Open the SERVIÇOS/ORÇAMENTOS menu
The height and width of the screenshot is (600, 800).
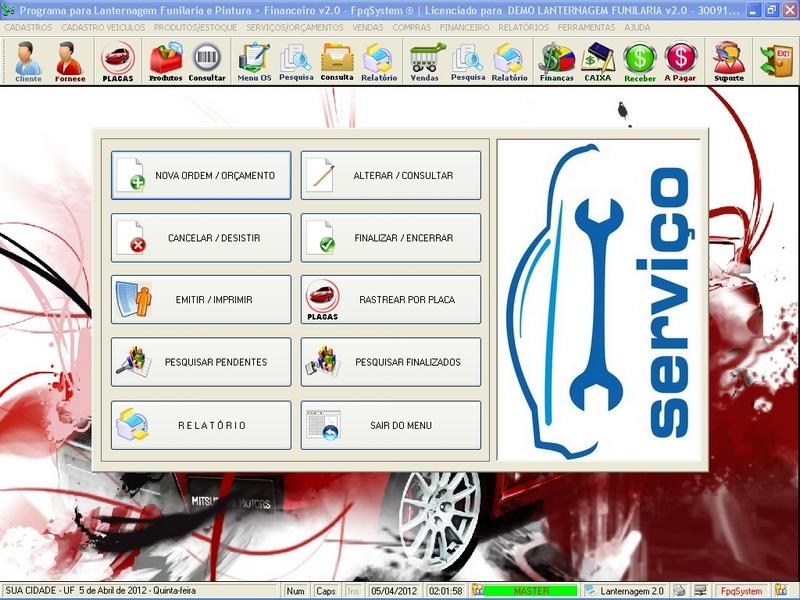(294, 28)
